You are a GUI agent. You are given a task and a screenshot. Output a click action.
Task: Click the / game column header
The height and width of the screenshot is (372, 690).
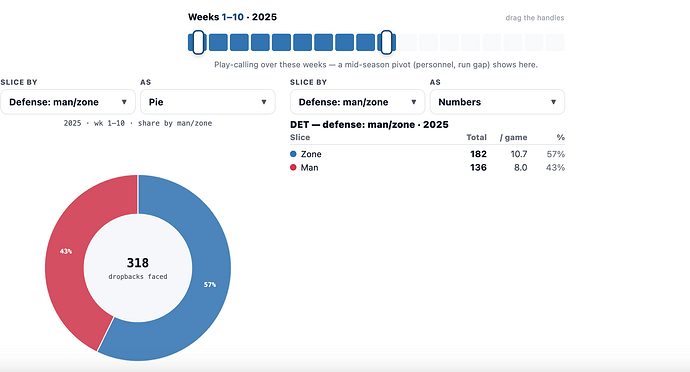(x=514, y=137)
